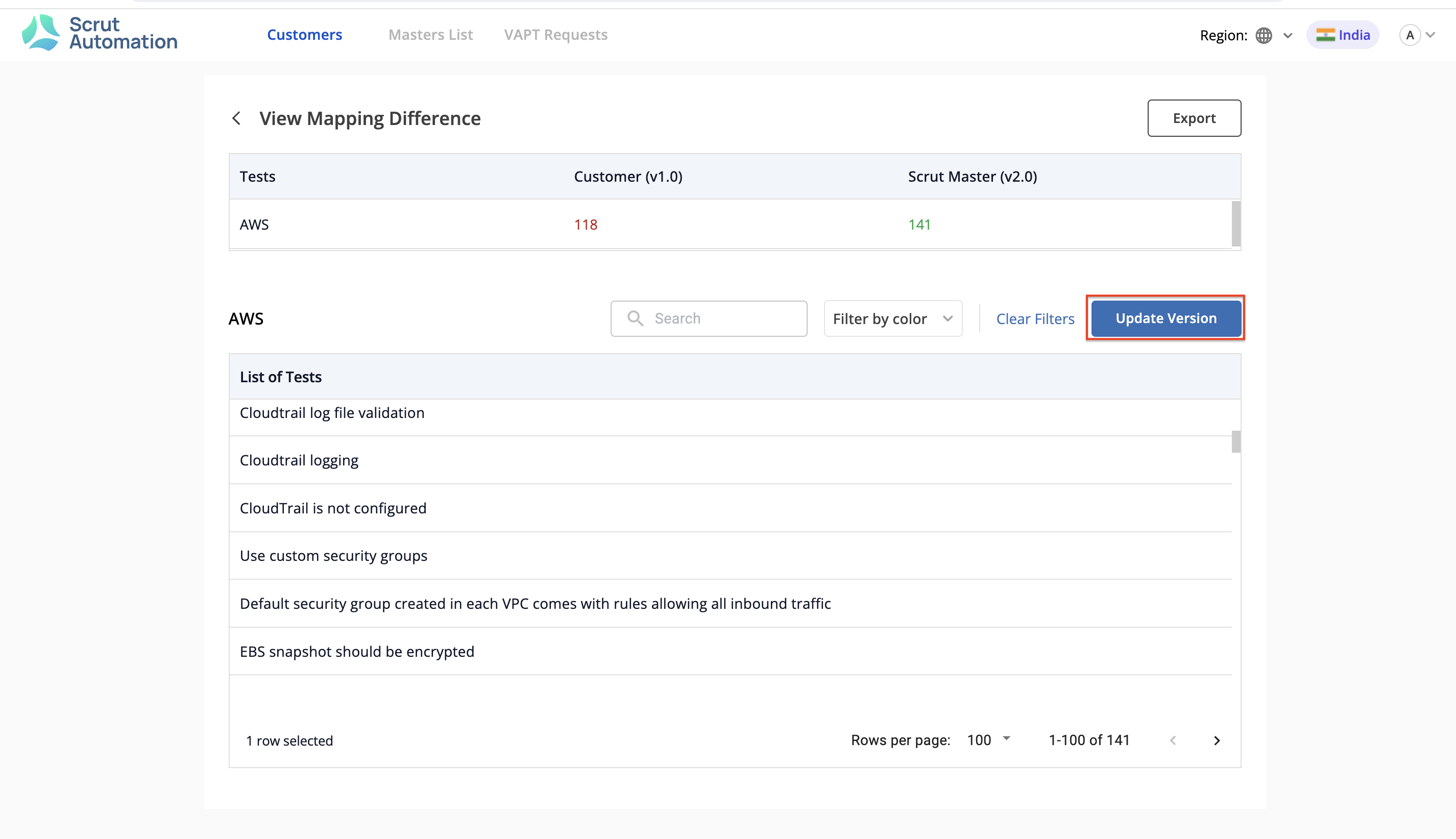Go to next page of tests
Screen dimensions: 1456x839
click(1217, 741)
